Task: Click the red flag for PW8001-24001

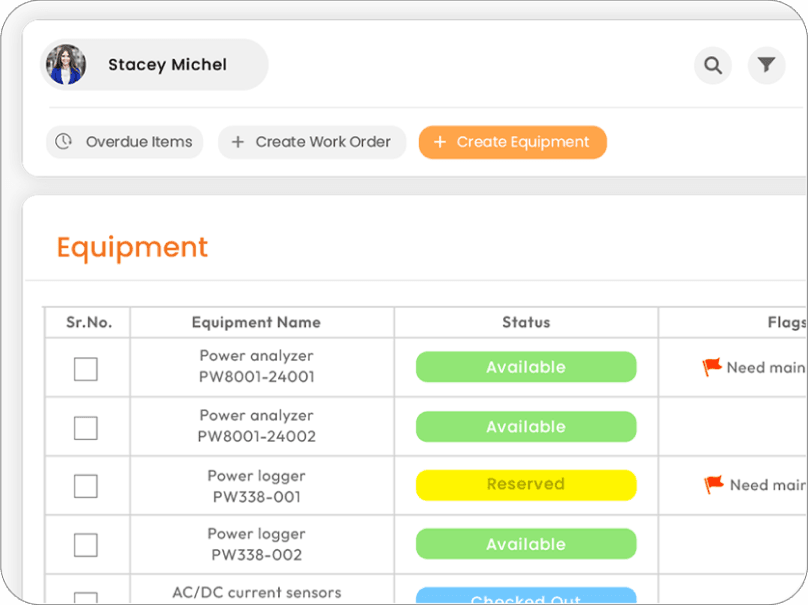Action: pos(712,367)
